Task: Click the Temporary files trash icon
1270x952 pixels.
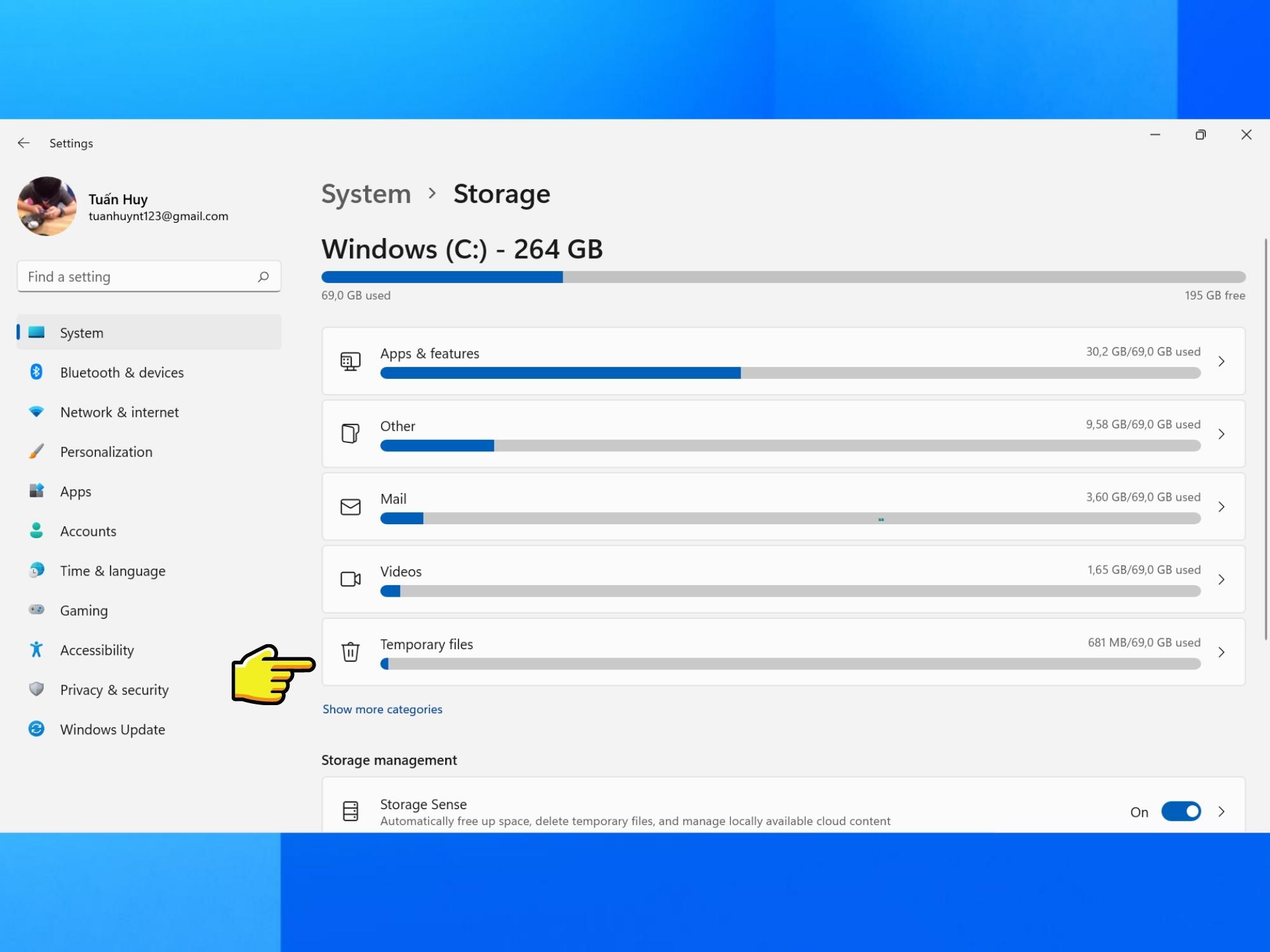Action: (351, 652)
